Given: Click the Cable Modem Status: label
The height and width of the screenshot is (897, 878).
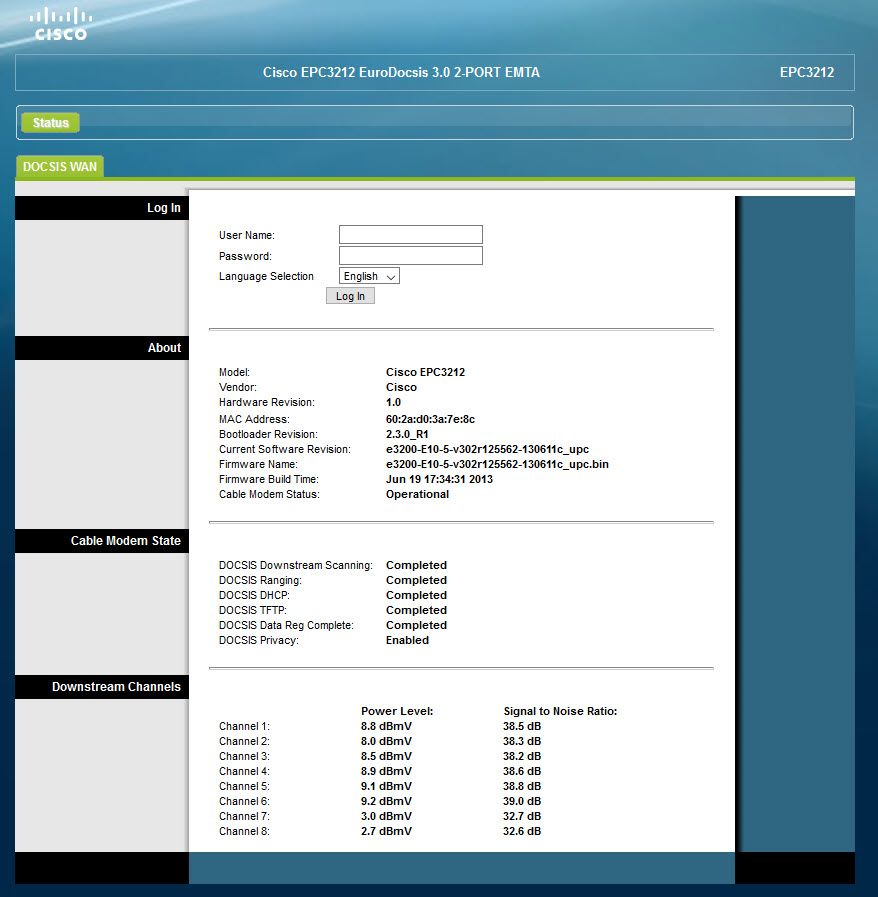Looking at the screenshot, I should tap(269, 494).
